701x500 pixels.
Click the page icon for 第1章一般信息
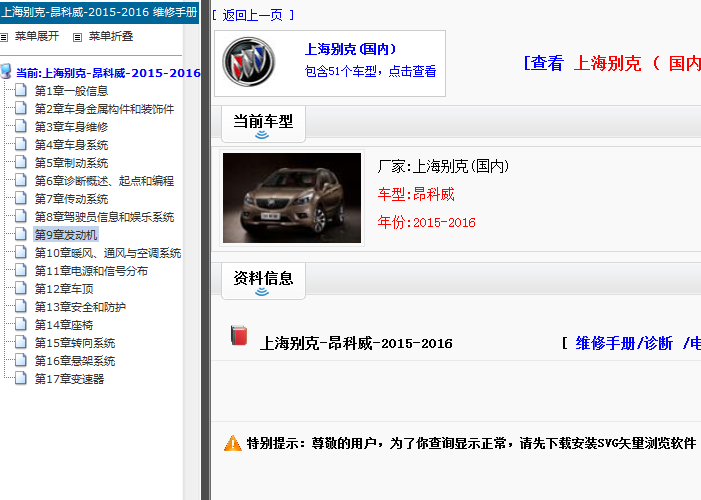click(x=21, y=90)
